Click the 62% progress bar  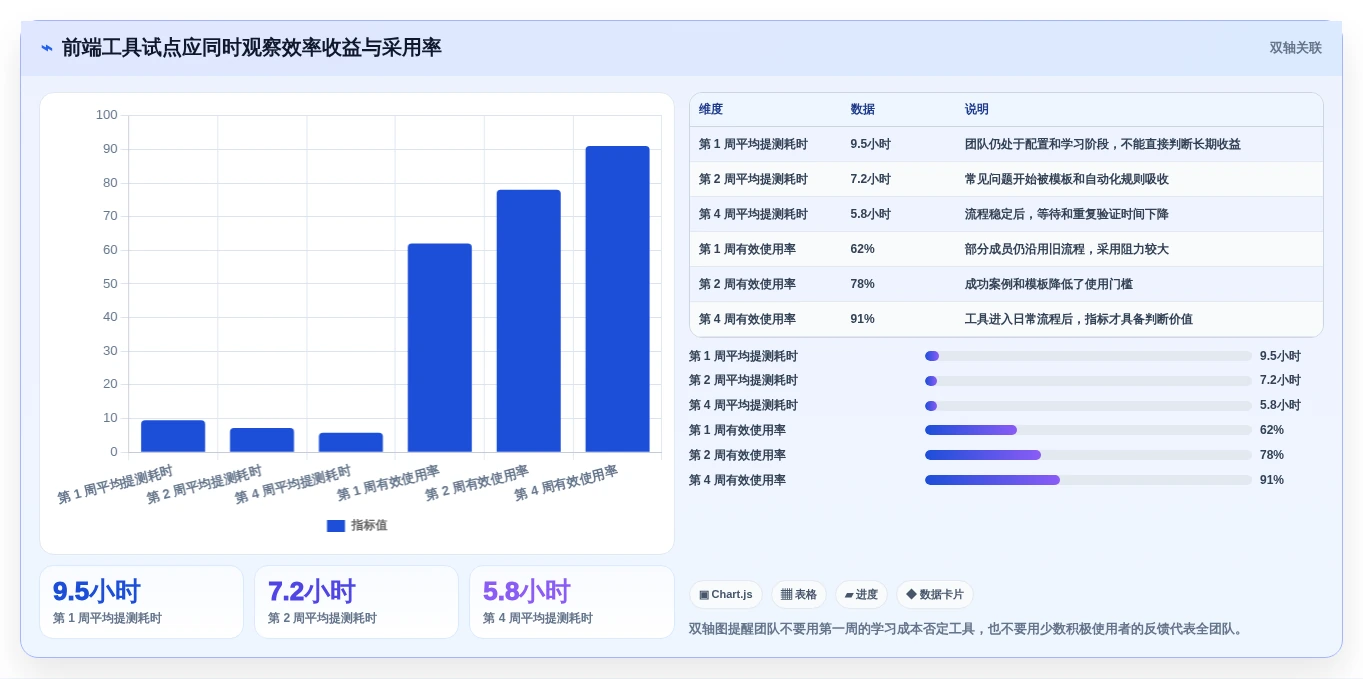coord(1088,430)
